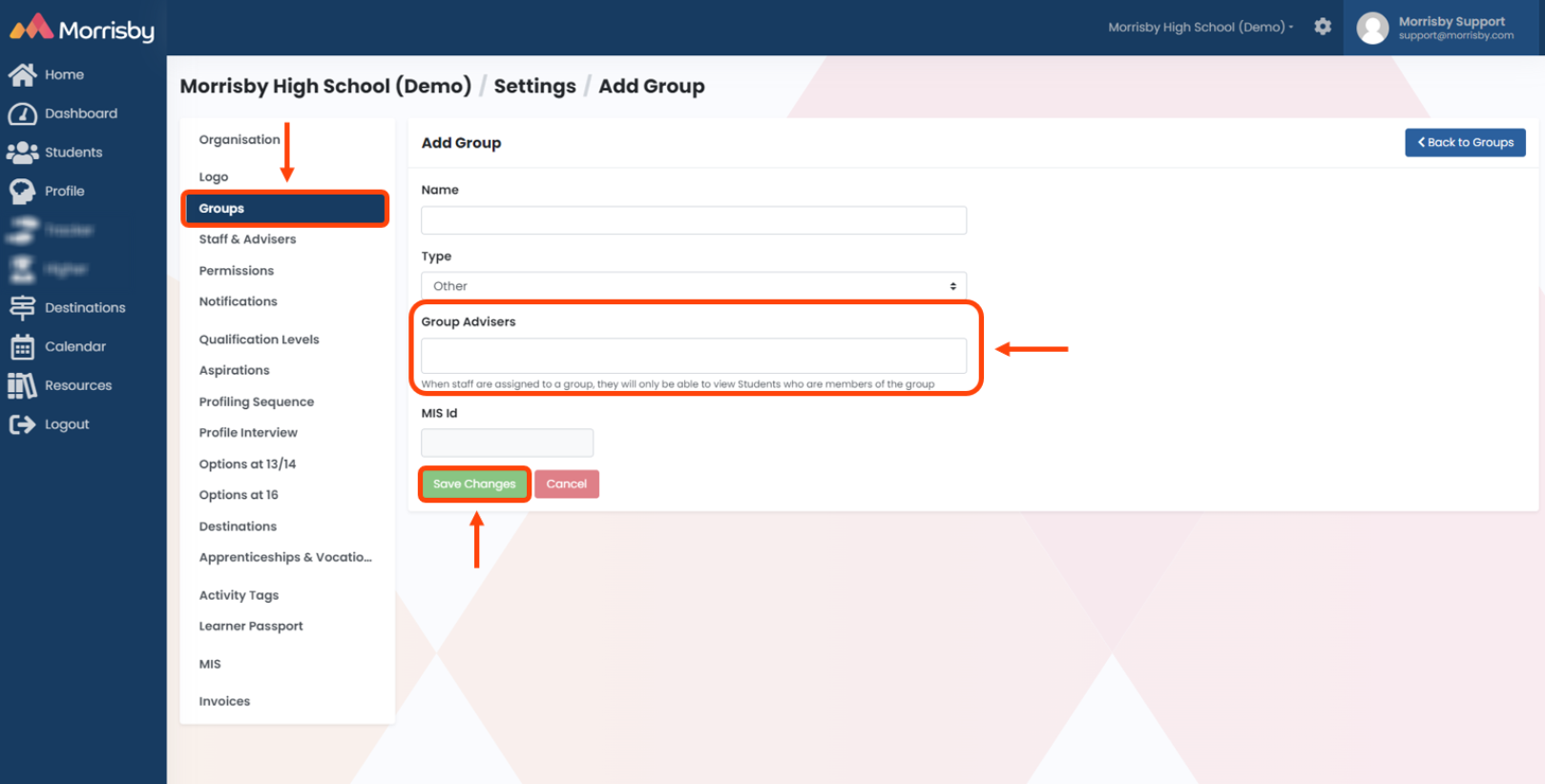Click Morrisby High School (Demo) breadcrumb
Viewport: 1545px width, 784px height.
[x=325, y=86]
